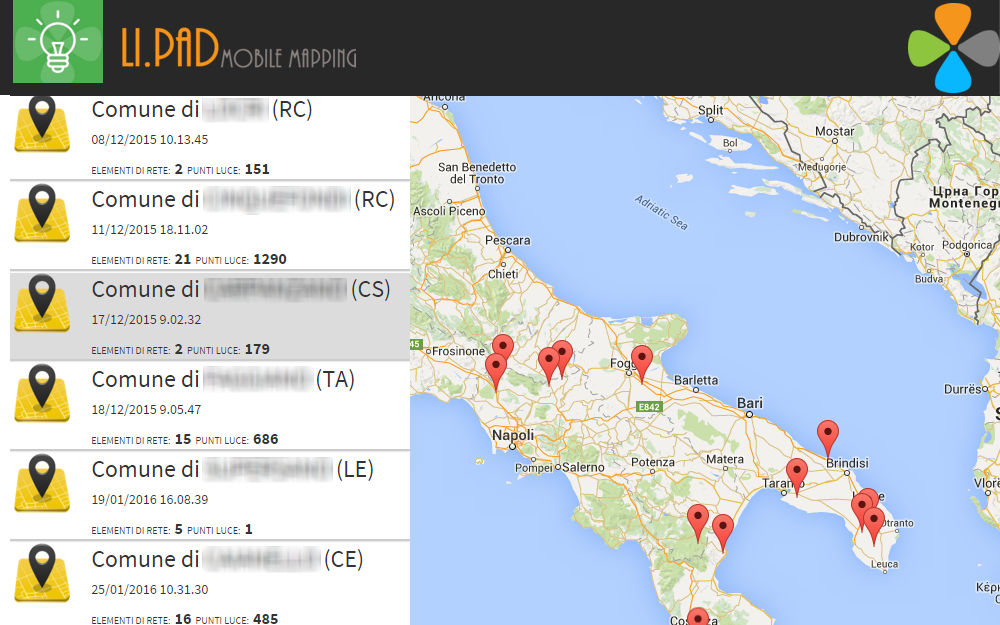Select the red marker at the map's bottom edge
Image resolution: width=1000 pixels, height=625 pixels.
(x=697, y=617)
